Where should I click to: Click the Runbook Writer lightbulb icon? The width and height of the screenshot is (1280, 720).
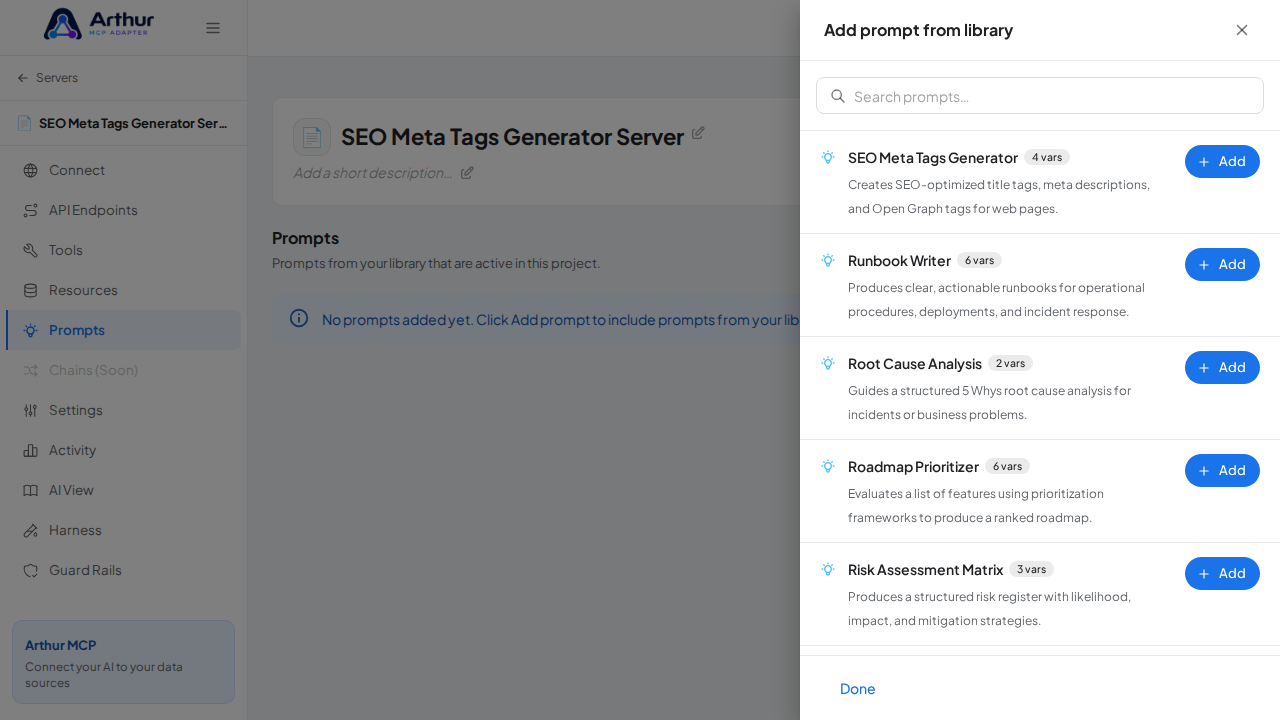828,260
